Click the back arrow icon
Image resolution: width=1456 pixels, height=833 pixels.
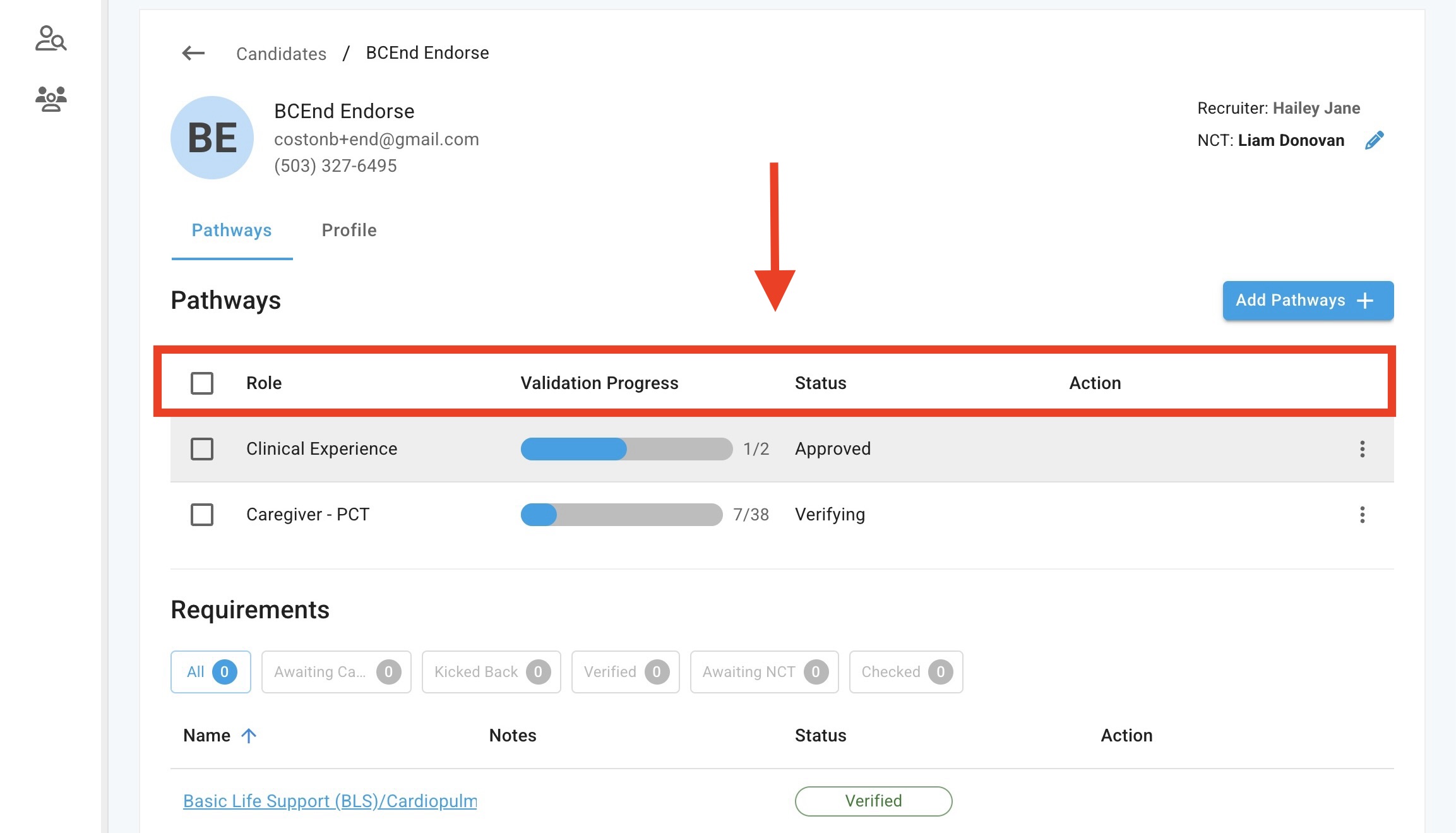[x=193, y=53]
